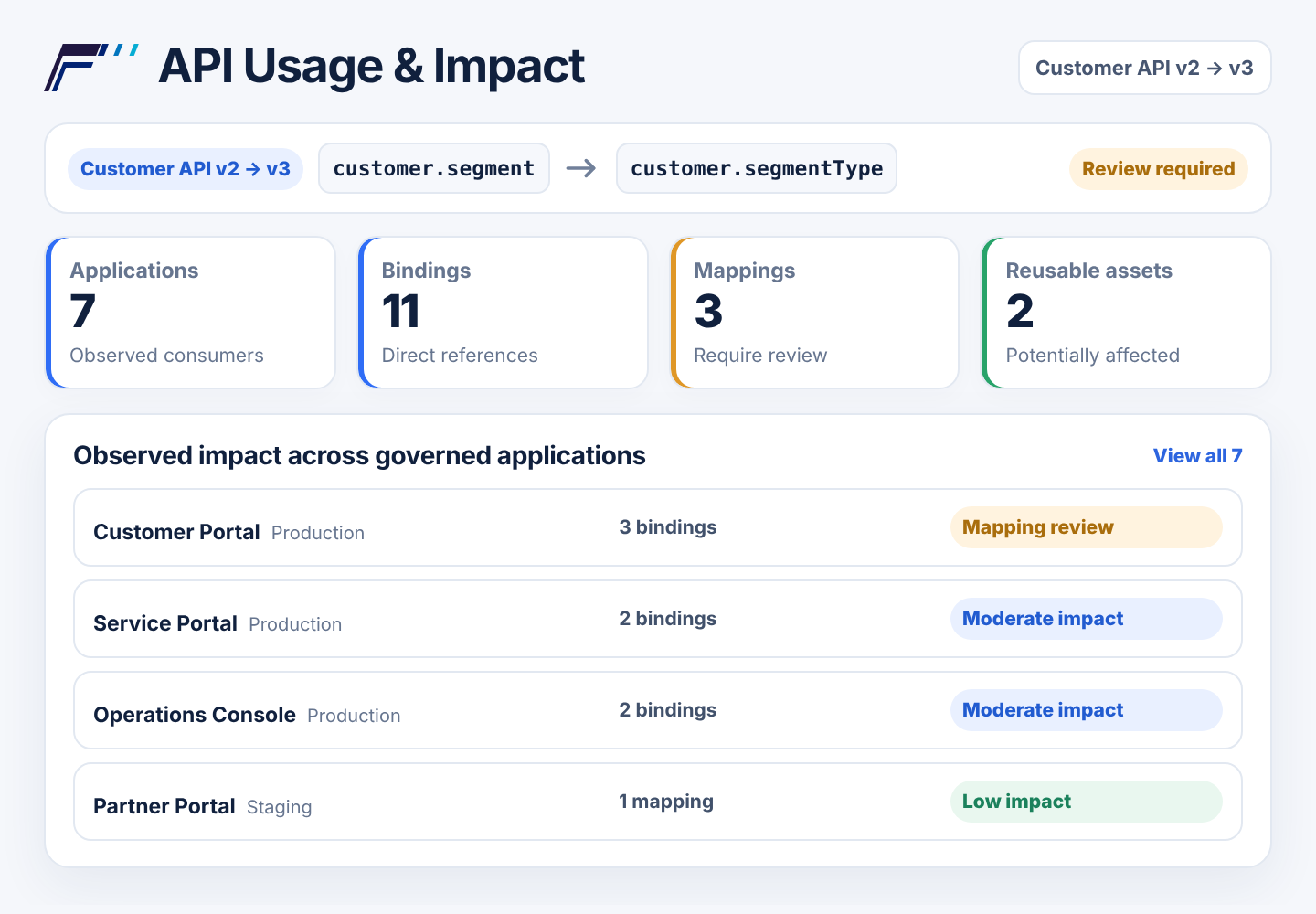
Task: Select the Operations Console row name
Action: pyautogui.click(x=195, y=715)
